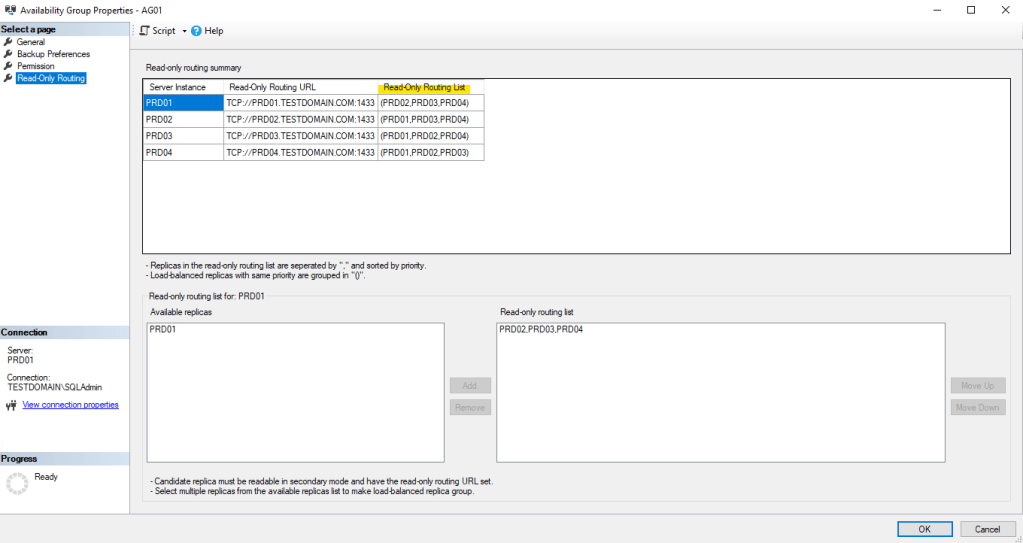Image resolution: width=1023 pixels, height=543 pixels.
Task: Select PRD04 in the Server Instance column
Action: [182, 153]
